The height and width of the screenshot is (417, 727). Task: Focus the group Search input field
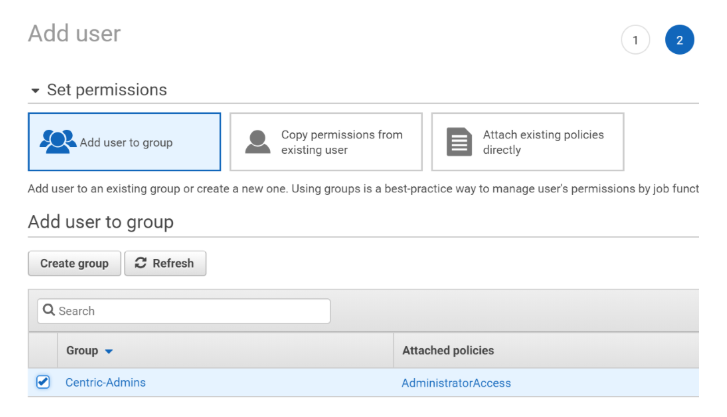click(190, 311)
